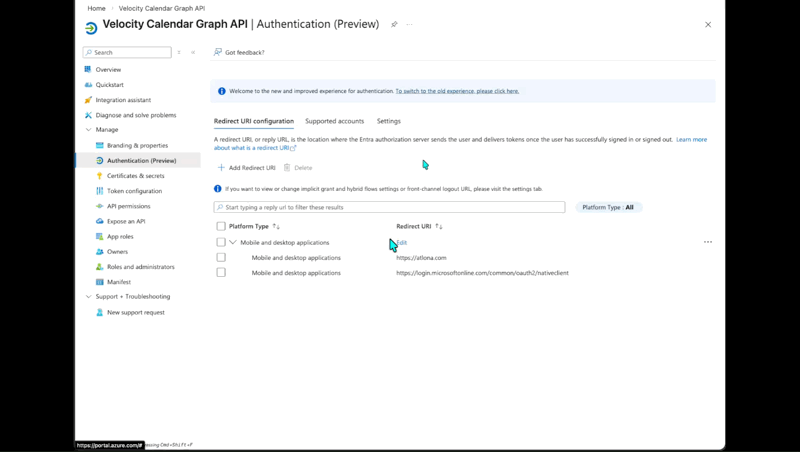Tick the select-all checkbox in the table header
This screenshot has height=452, width=800.
[221, 226]
